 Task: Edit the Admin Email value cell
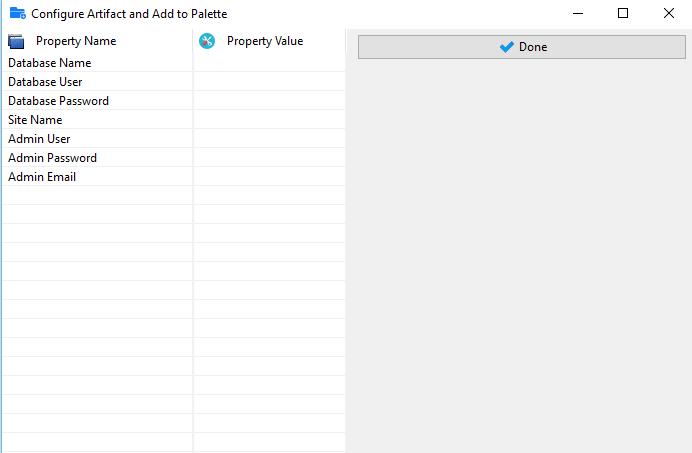pos(269,177)
